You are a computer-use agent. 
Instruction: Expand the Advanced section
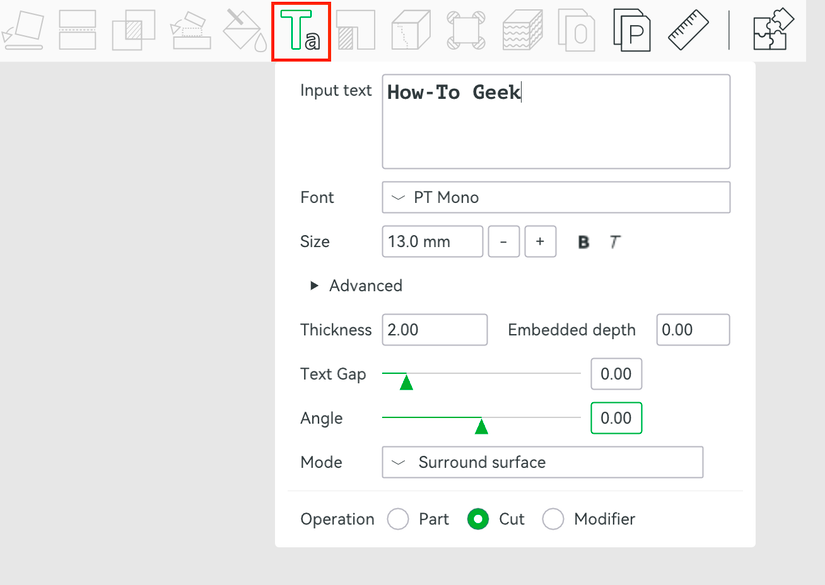pyautogui.click(x=357, y=286)
